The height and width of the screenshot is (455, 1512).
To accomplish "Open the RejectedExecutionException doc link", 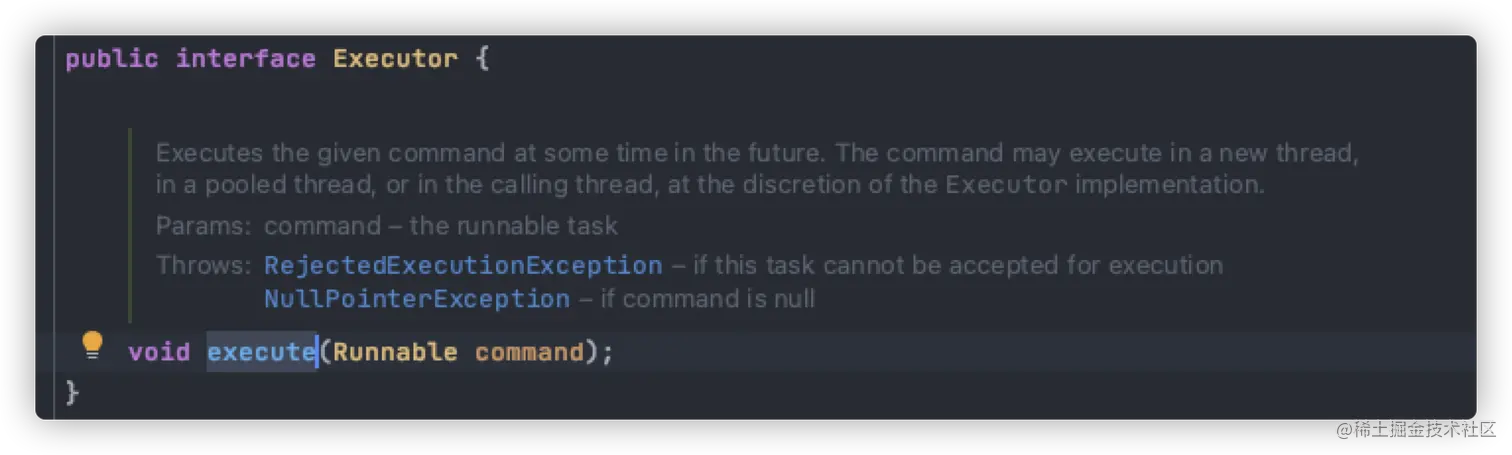I will click(x=463, y=266).
